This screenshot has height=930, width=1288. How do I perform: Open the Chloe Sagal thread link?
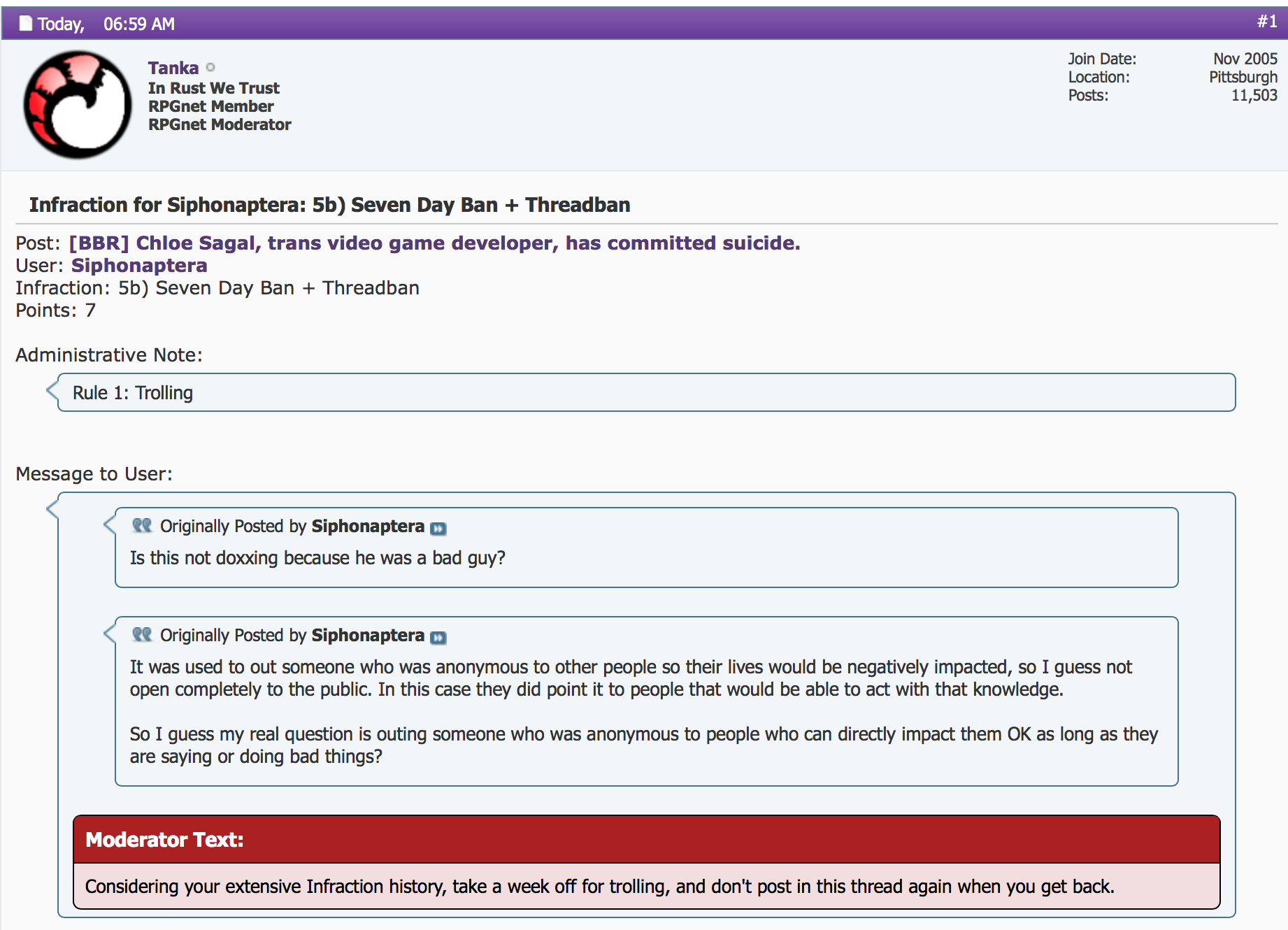click(434, 243)
